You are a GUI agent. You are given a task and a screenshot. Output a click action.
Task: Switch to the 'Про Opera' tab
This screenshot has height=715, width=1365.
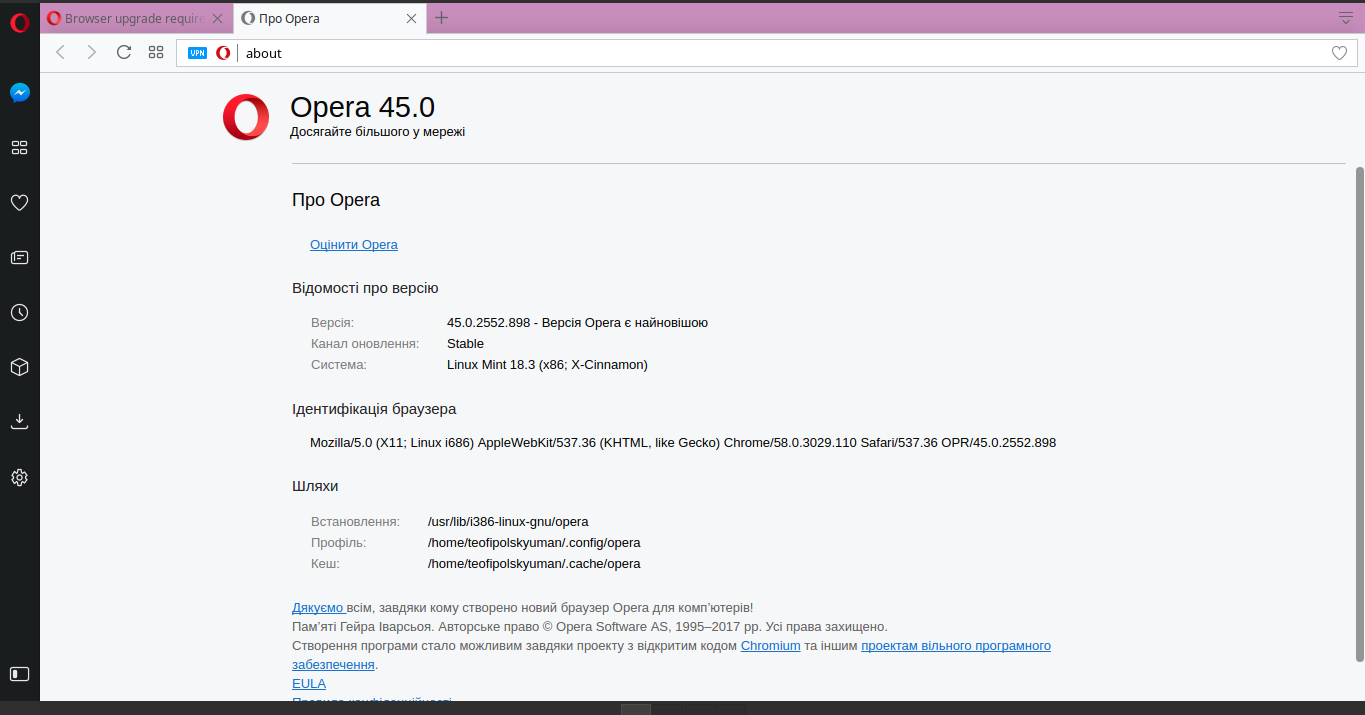click(331, 18)
